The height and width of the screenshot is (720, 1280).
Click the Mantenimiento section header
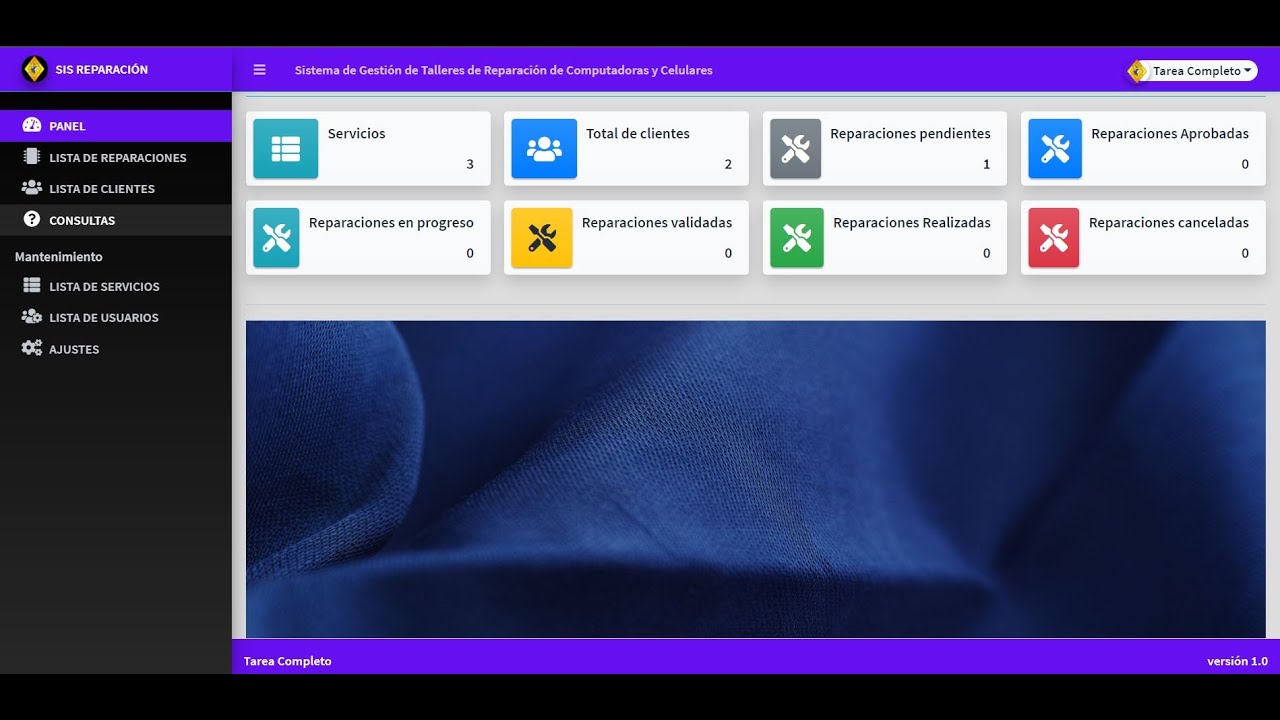point(58,257)
